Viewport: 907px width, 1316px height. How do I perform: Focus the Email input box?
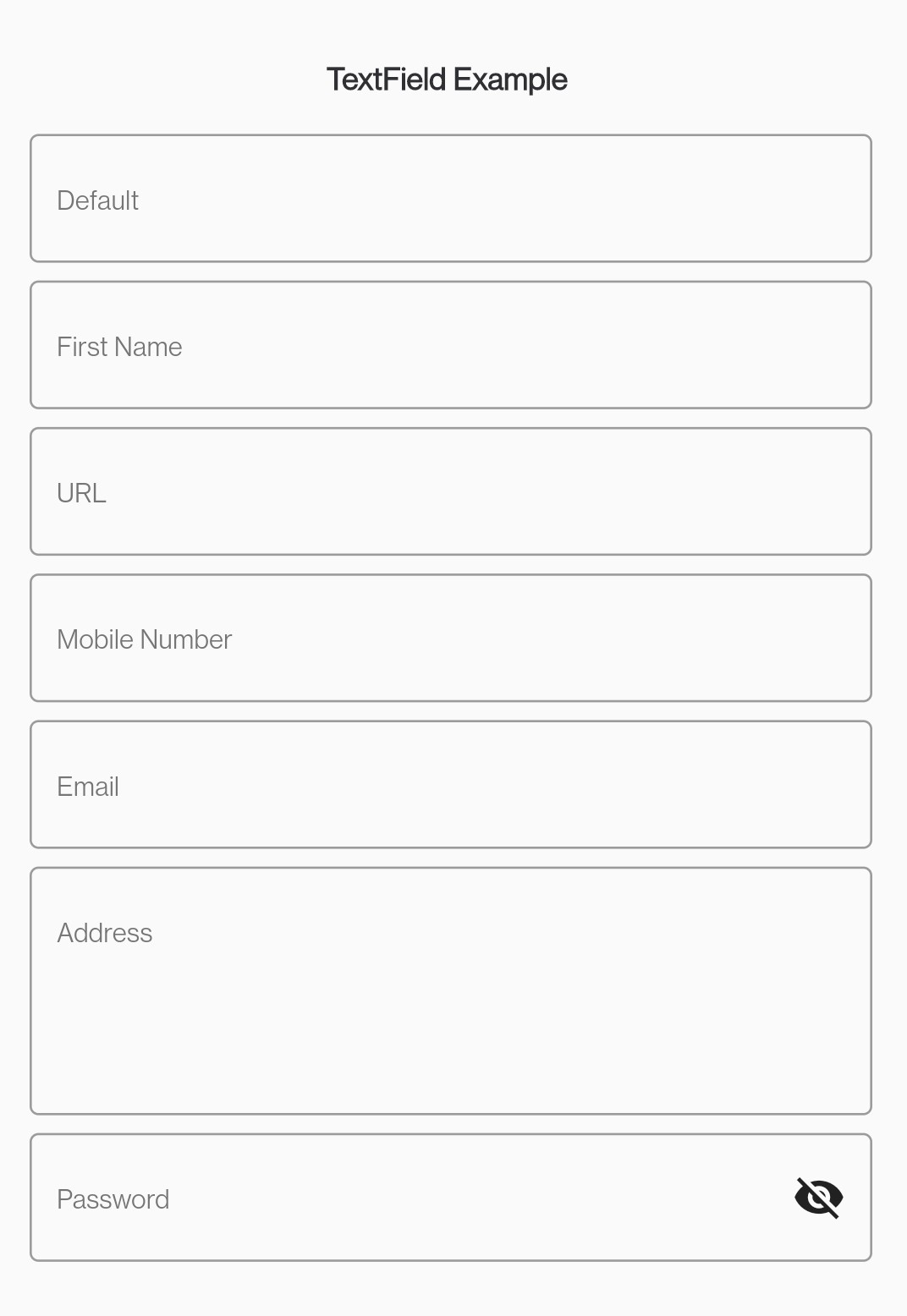point(451,785)
